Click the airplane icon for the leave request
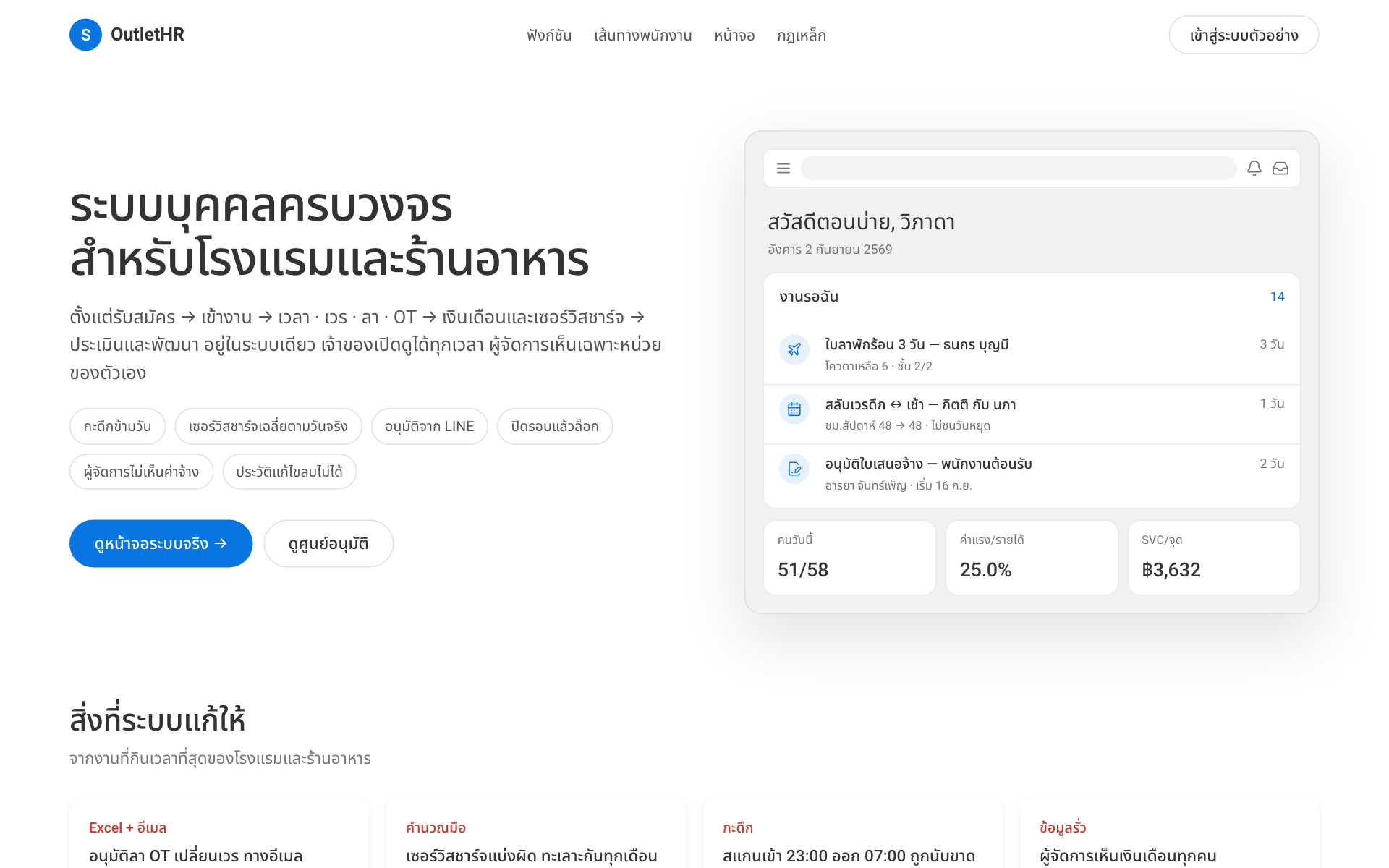 click(794, 349)
